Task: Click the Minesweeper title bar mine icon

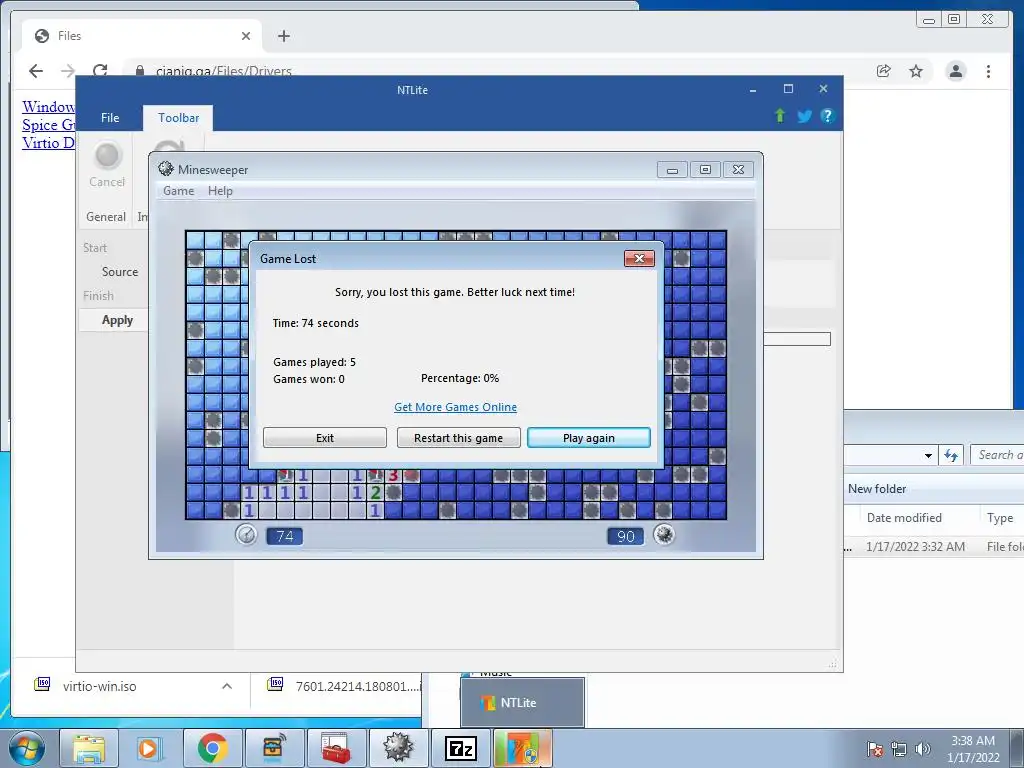Action: [x=166, y=169]
